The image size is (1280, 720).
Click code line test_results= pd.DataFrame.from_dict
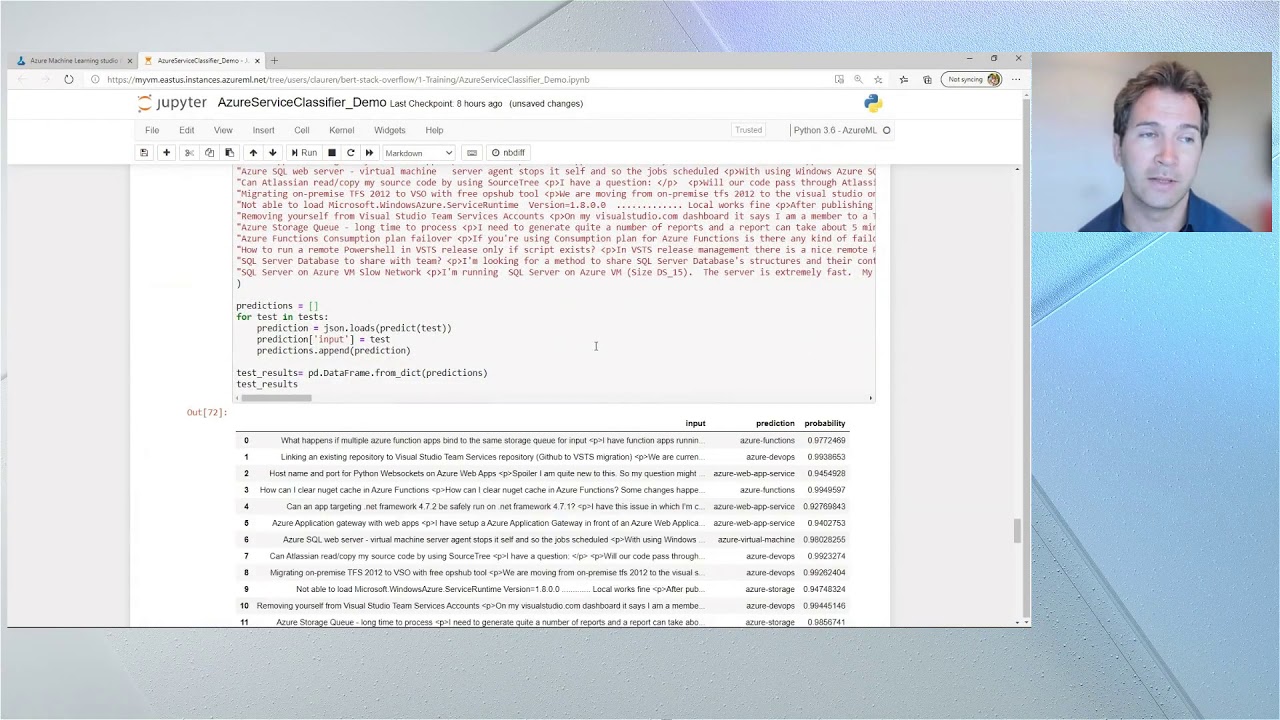362,373
